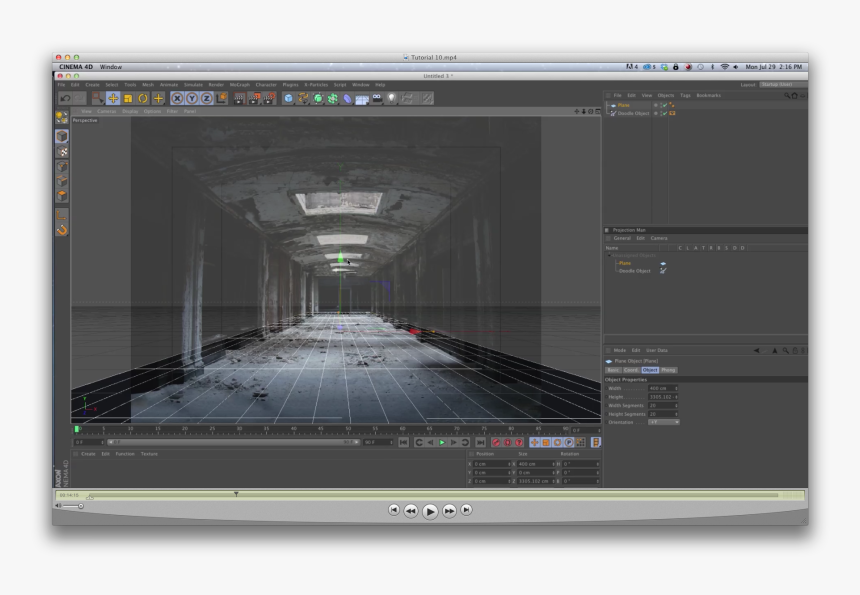Open the Light object icon
The height and width of the screenshot is (595, 860).
(x=391, y=98)
